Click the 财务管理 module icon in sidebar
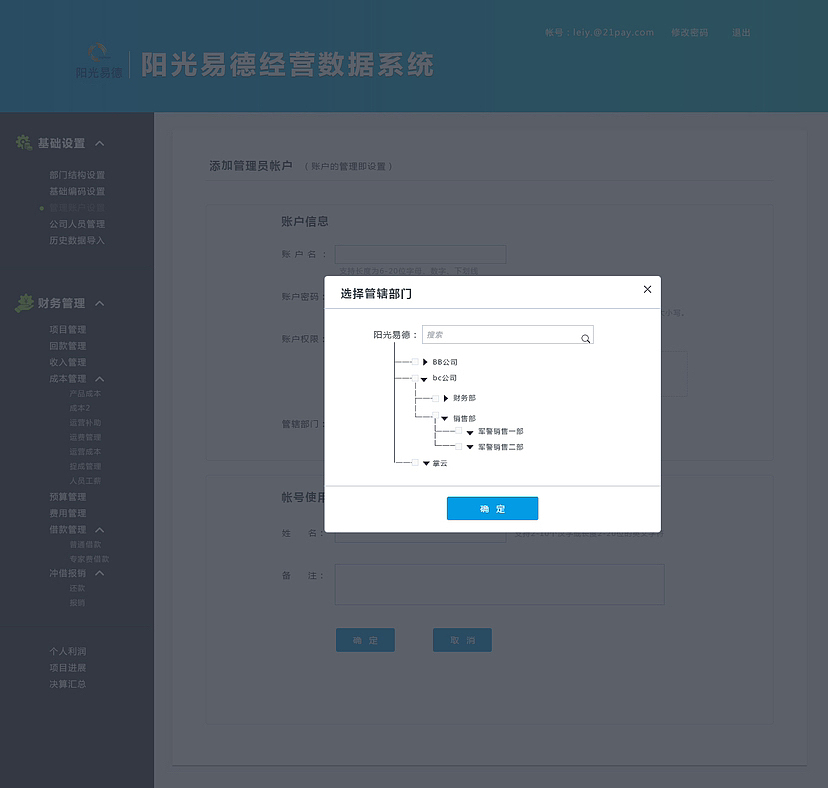 (x=24, y=302)
